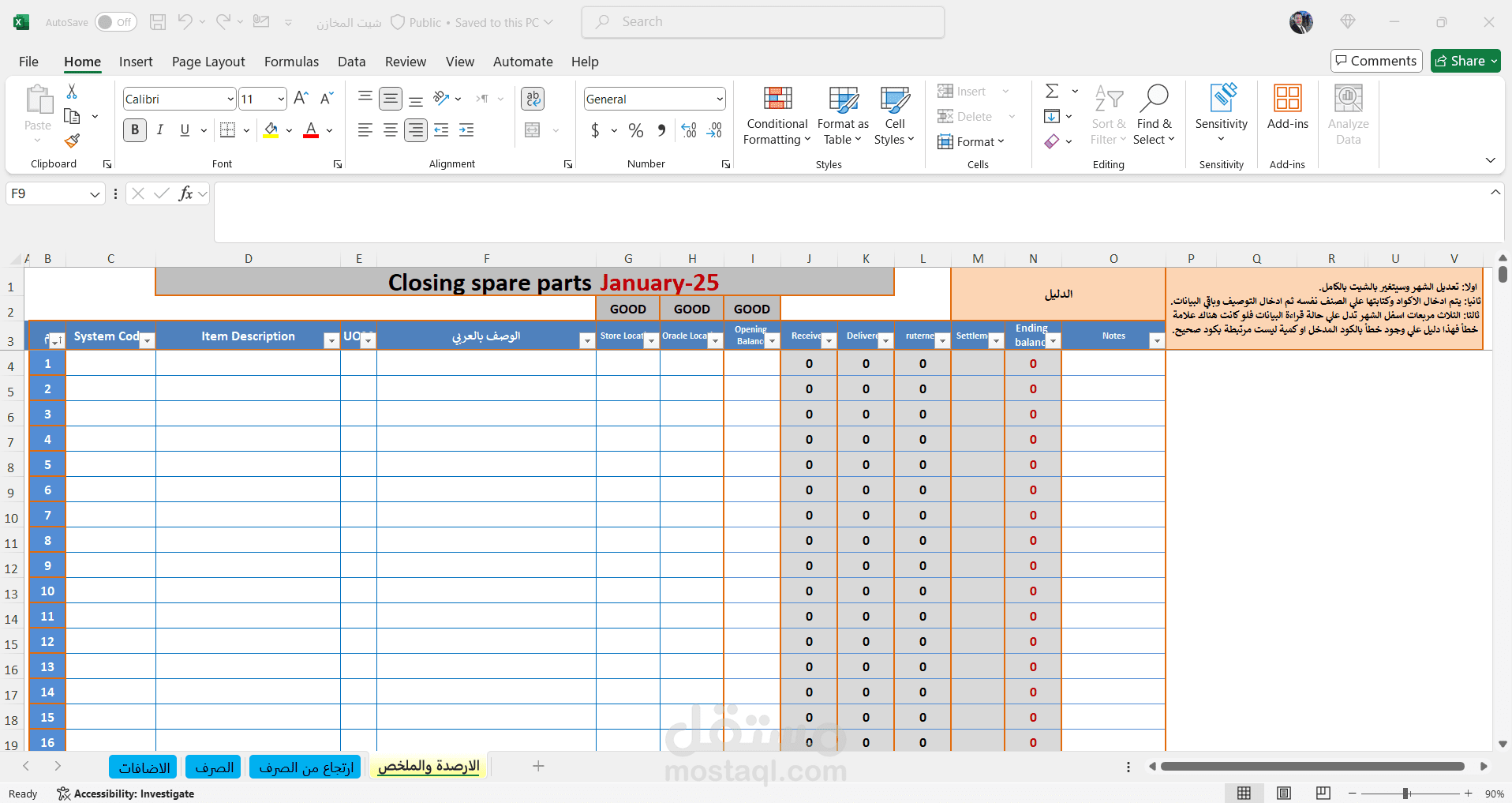Open filter dropdown for System Code column
This screenshot has height=803, width=1512.
click(147, 340)
